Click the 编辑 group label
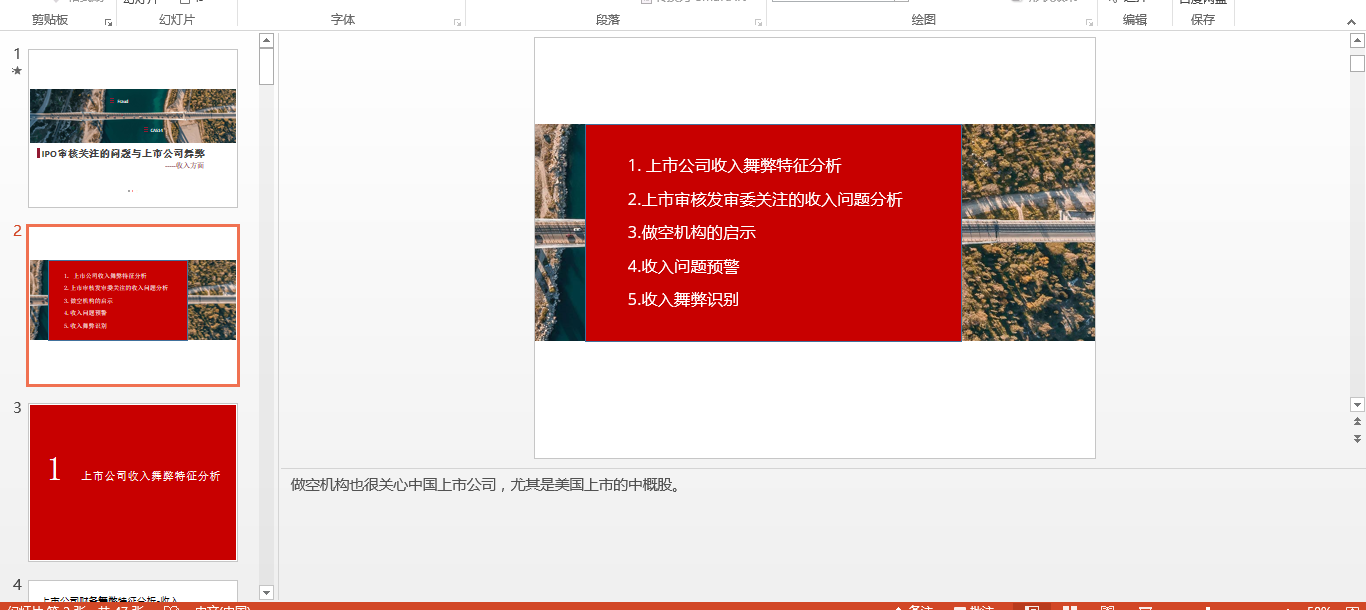Viewport: 1366px width, 610px height. point(1135,20)
